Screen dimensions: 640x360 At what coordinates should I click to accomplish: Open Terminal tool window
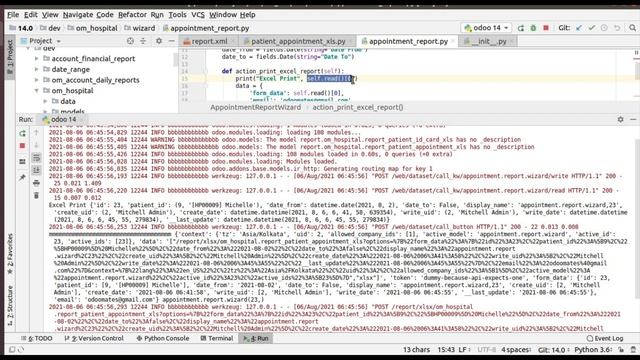[x=217, y=338]
